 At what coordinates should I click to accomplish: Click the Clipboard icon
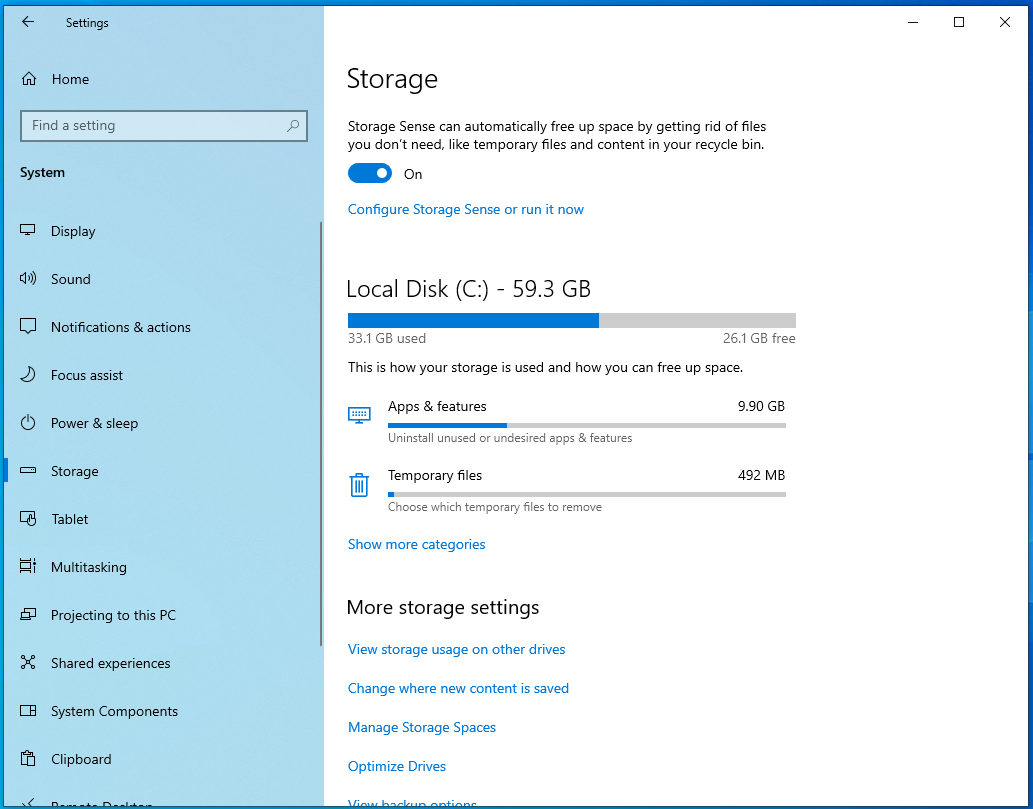[x=28, y=758]
